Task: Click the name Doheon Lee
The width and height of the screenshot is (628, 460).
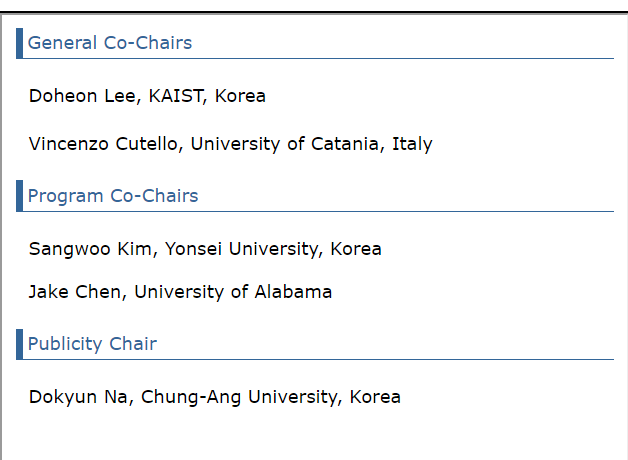Action: tap(82, 96)
